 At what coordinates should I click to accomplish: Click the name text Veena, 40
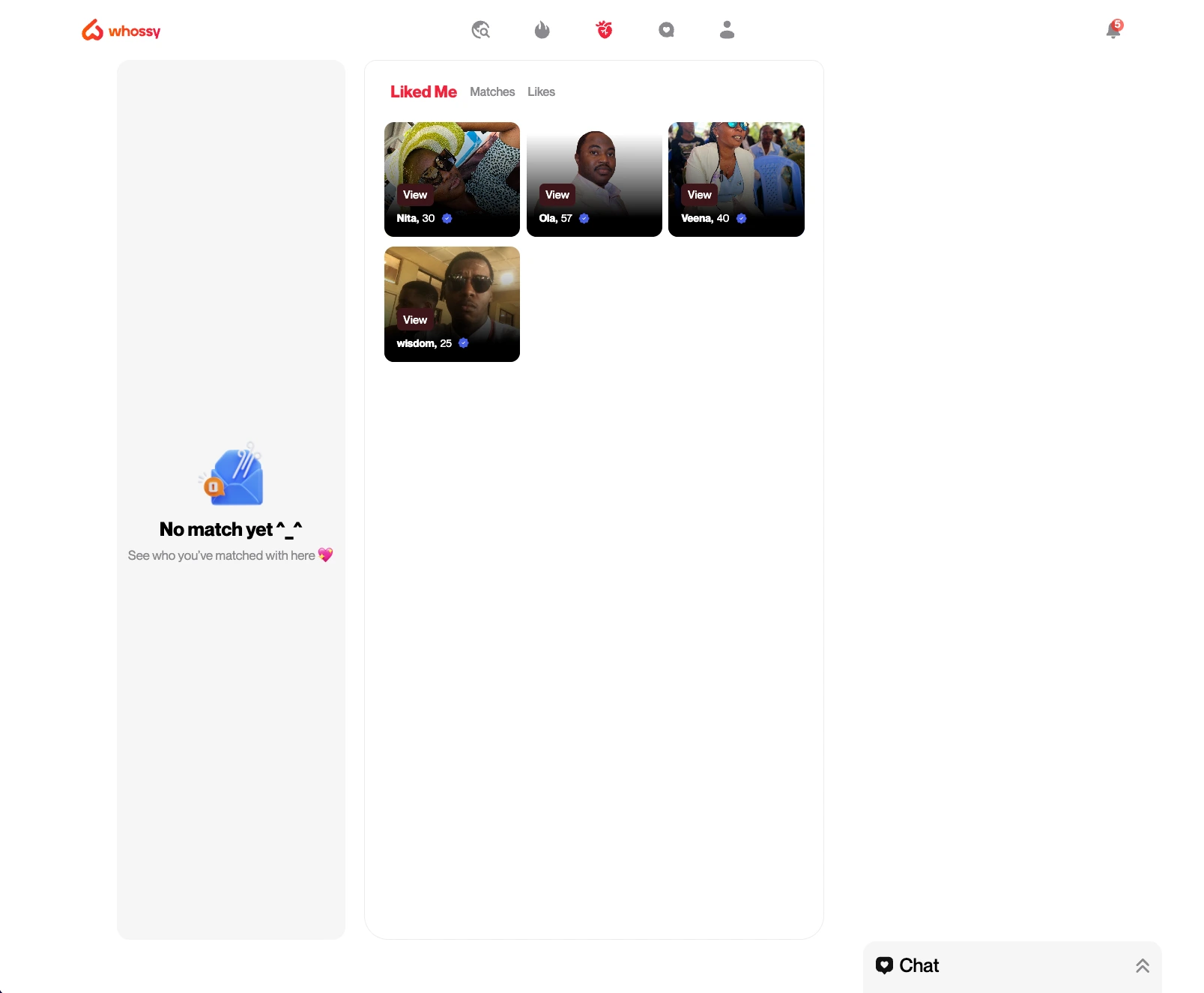point(705,218)
